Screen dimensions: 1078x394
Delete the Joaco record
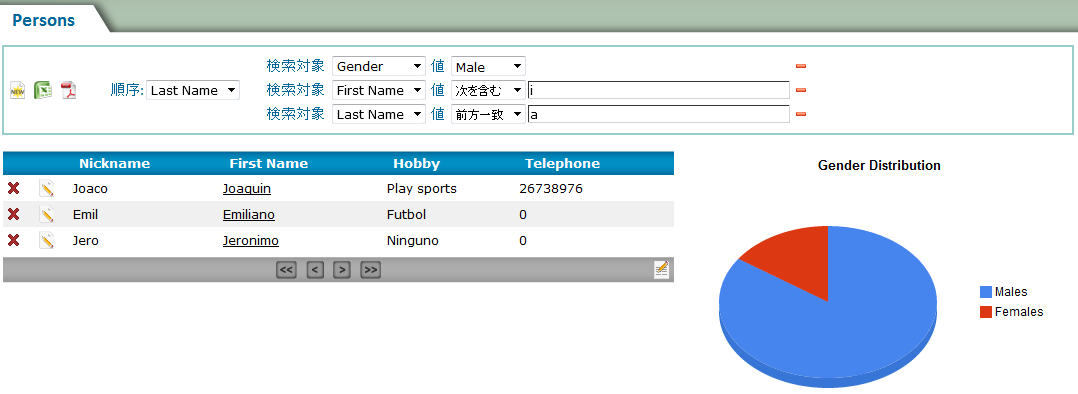coord(13,188)
